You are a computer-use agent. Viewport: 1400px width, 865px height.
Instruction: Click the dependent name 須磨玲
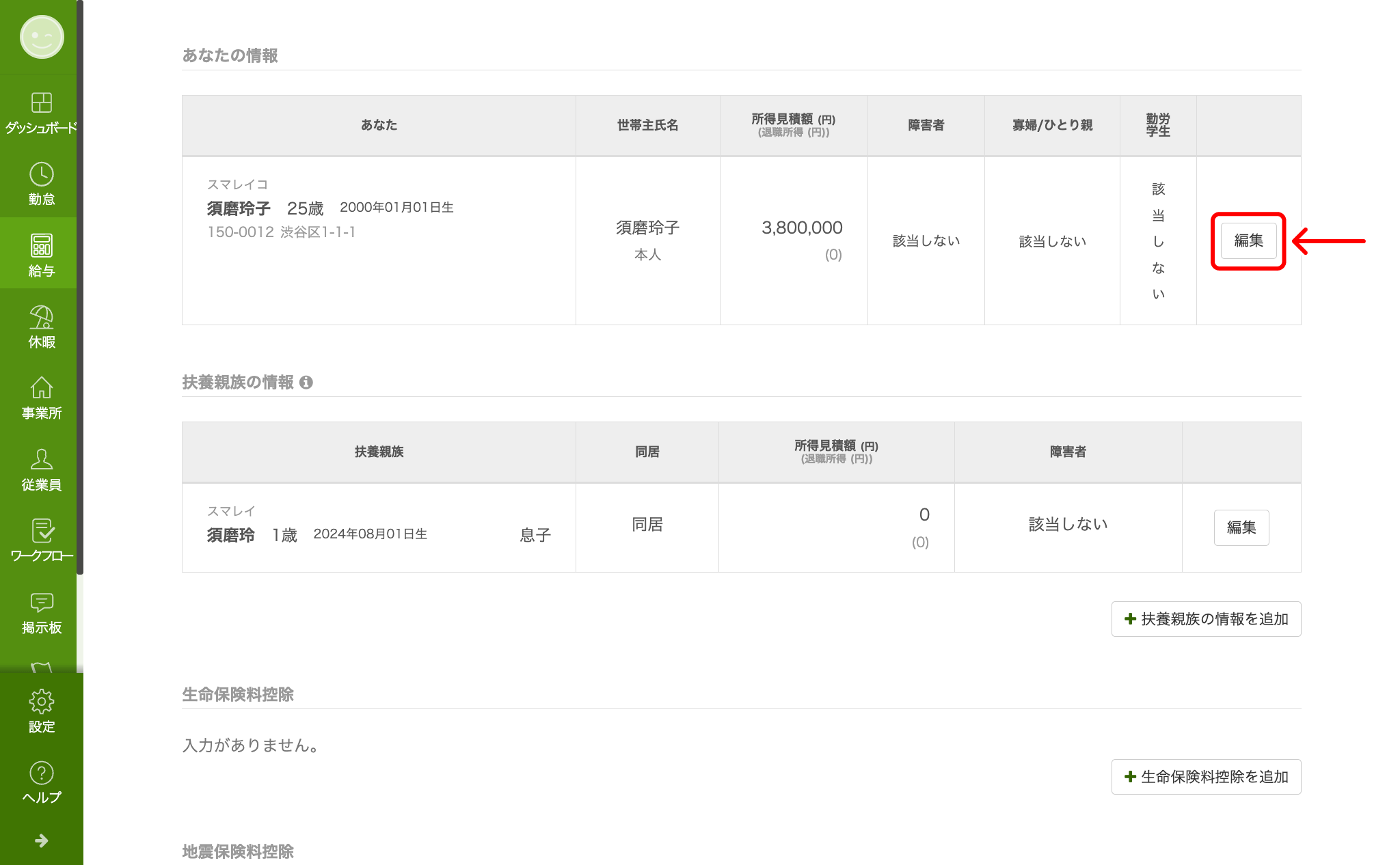231,535
